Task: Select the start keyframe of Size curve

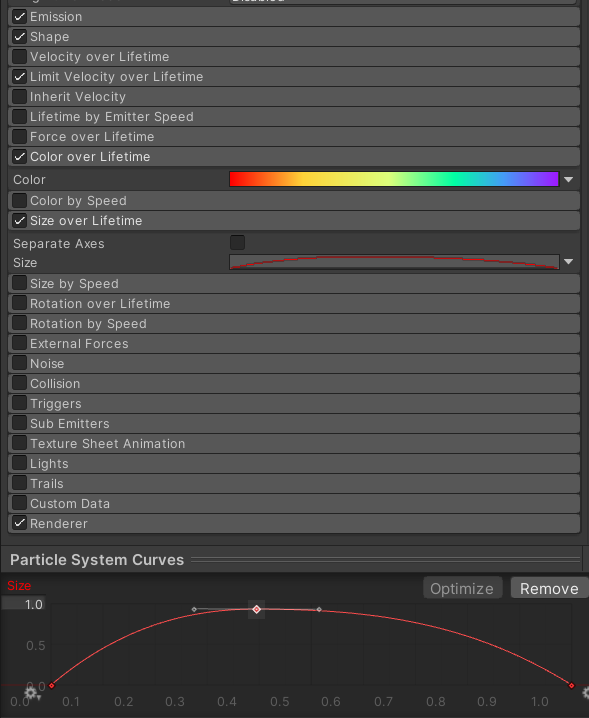Action: click(x=52, y=685)
